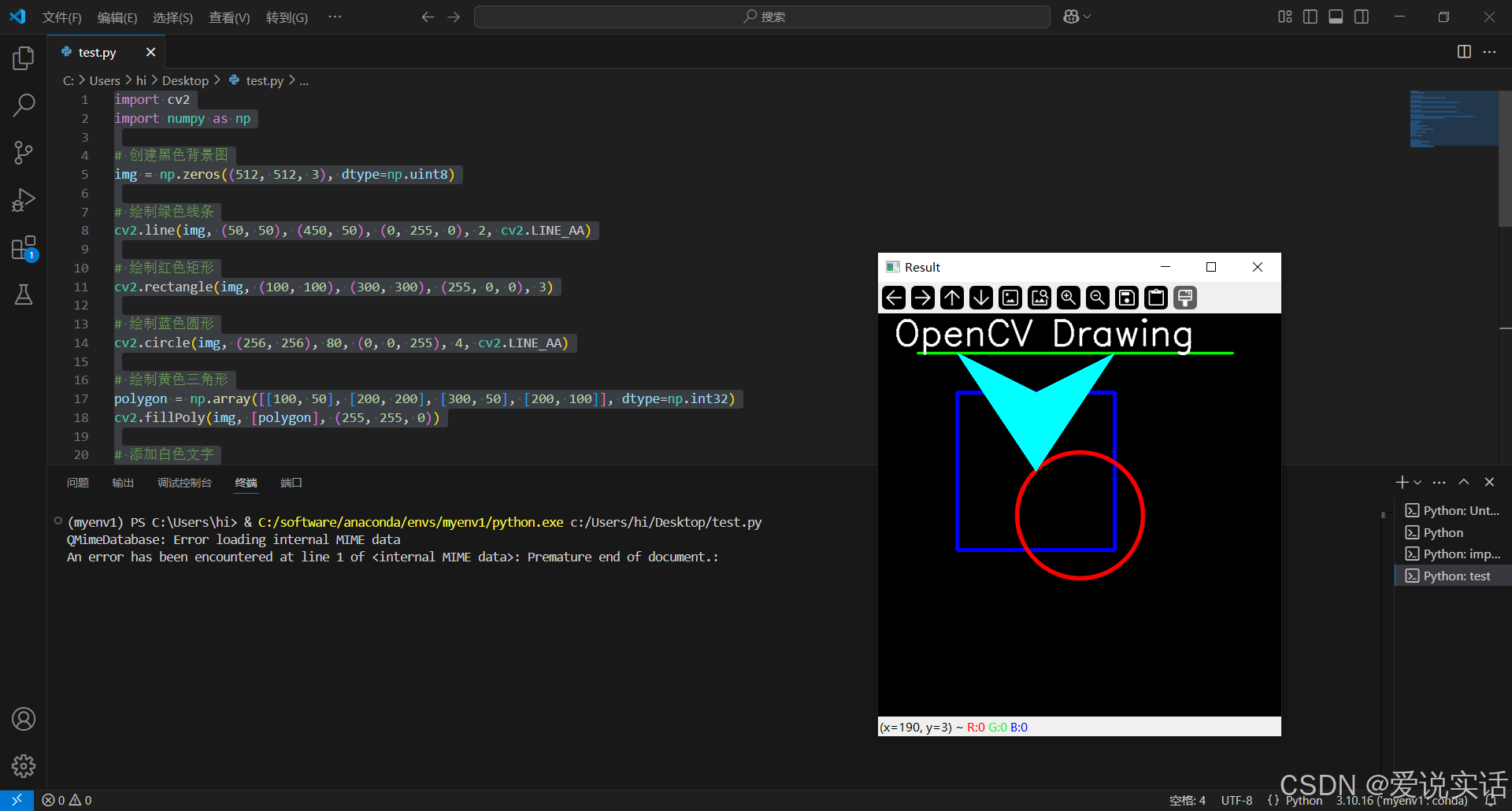Save the Result image to file
Screen dimensions: 1512x811
[1126, 298]
